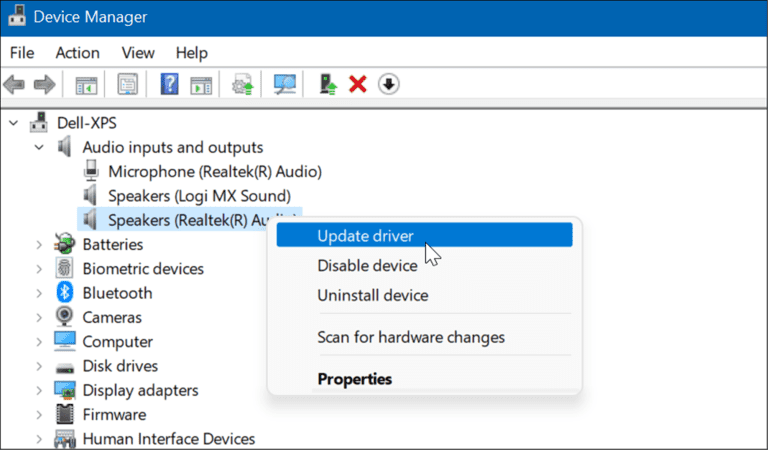This screenshot has width=768, height=450.
Task: Collapse the Dell-XPS root node
Action: [x=14, y=123]
